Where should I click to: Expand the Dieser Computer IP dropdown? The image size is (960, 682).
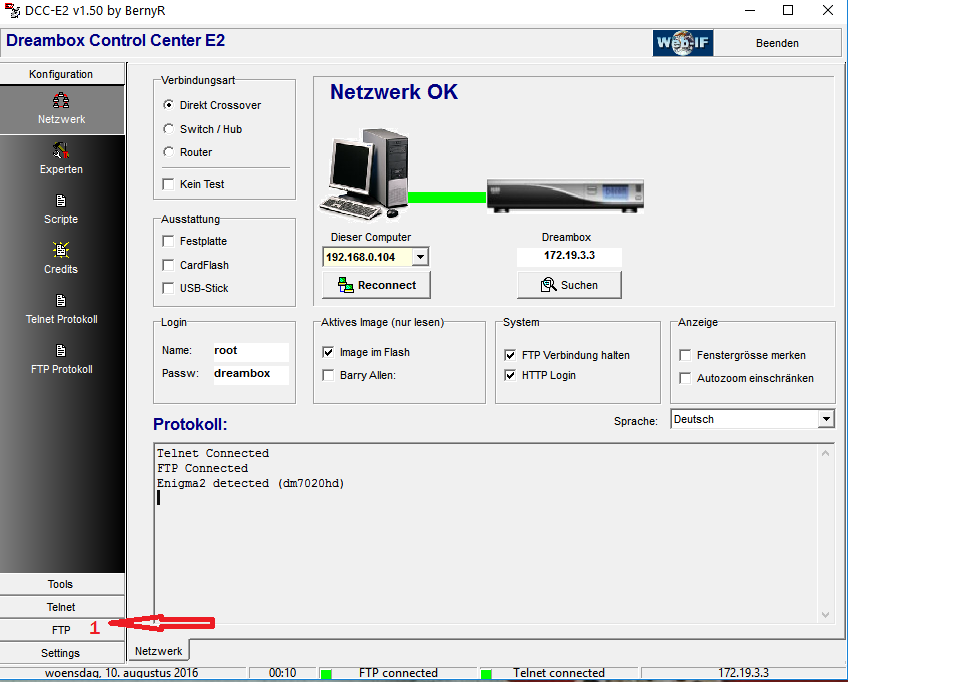pyautogui.click(x=420, y=257)
